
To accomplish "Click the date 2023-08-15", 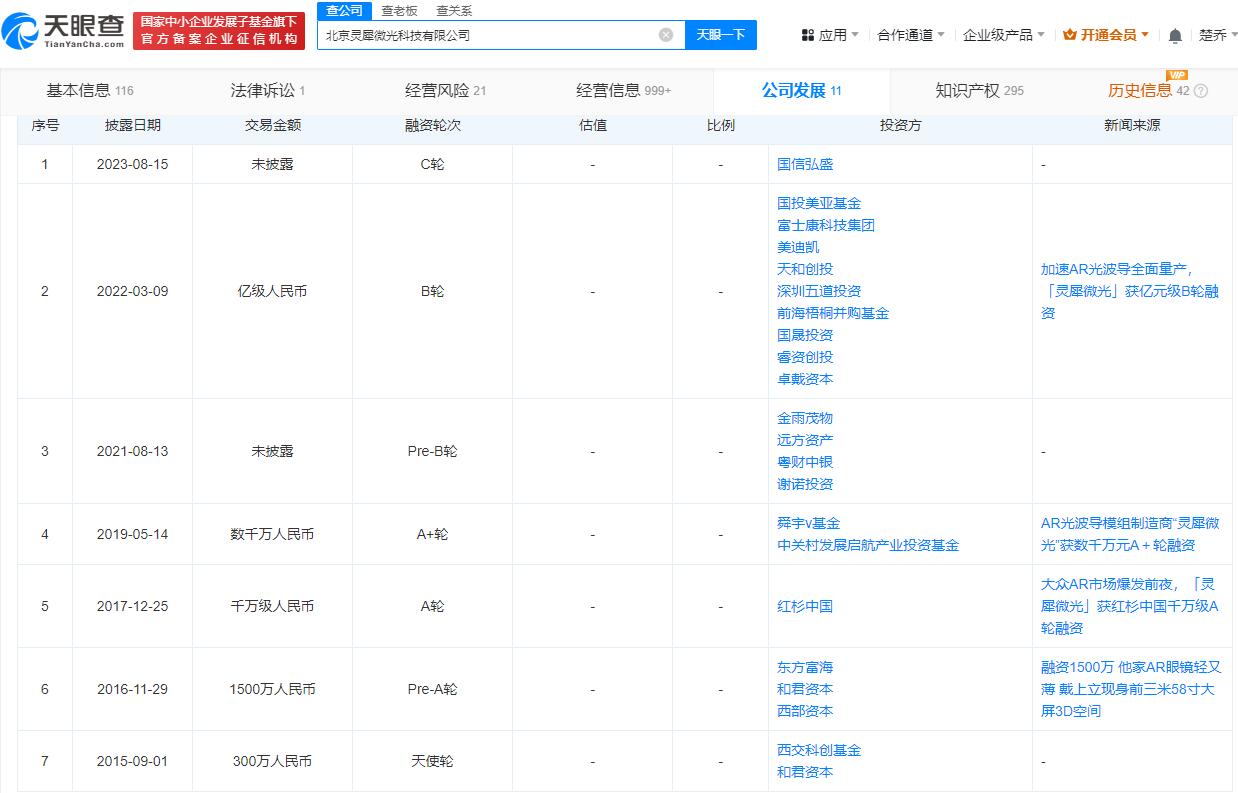I will coord(132,164).
